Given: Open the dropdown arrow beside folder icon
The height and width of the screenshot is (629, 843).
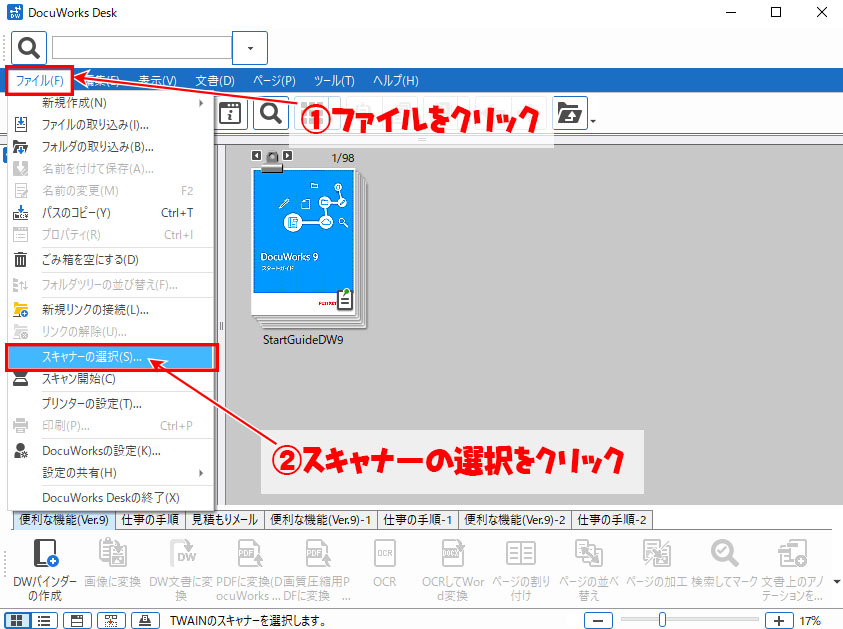Looking at the screenshot, I should (593, 121).
